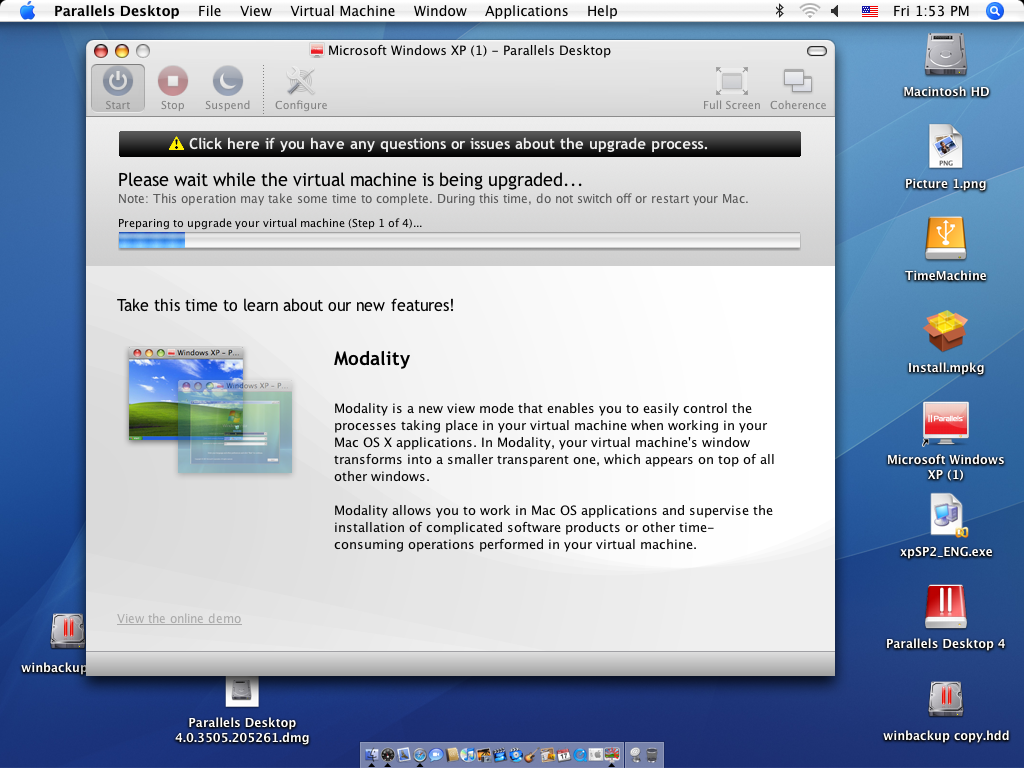Click the Modality preview thumbnail image

point(210,409)
